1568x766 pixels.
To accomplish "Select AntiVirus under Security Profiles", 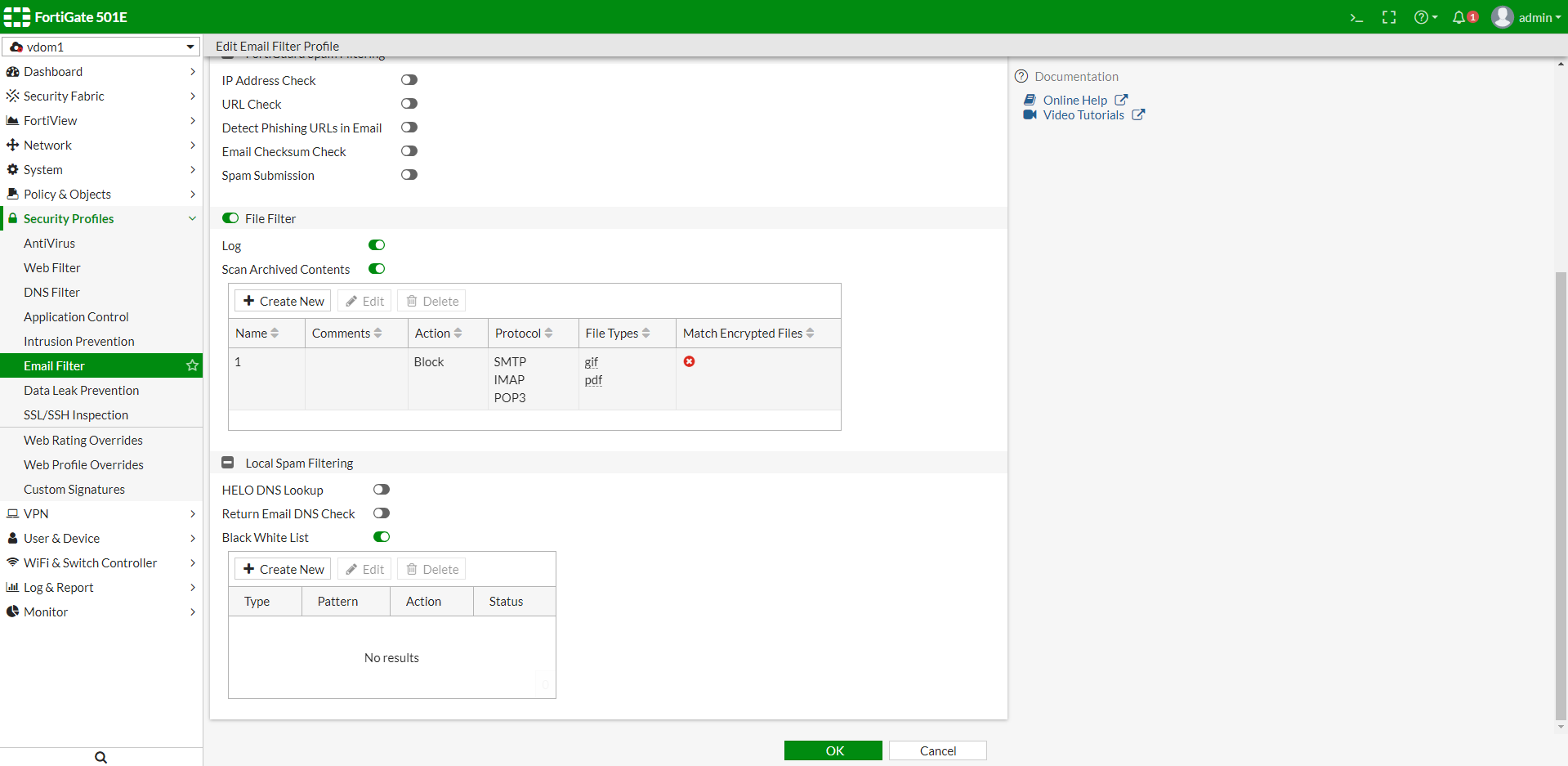I will pyautogui.click(x=49, y=243).
